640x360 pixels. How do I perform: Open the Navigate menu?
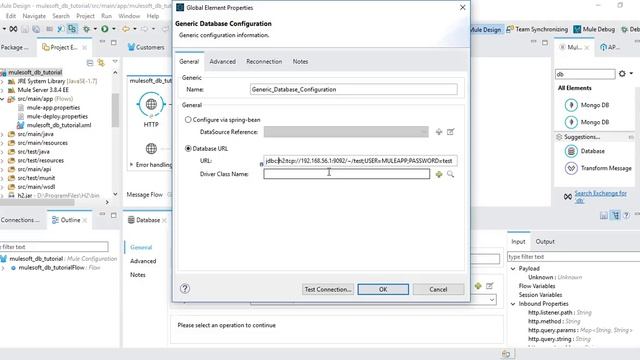(34, 16)
